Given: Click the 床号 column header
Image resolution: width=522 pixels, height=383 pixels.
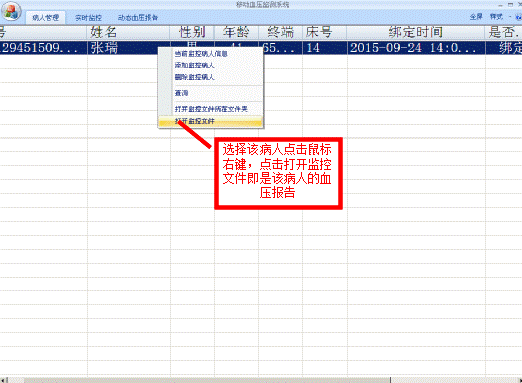Looking at the screenshot, I should [325, 32].
